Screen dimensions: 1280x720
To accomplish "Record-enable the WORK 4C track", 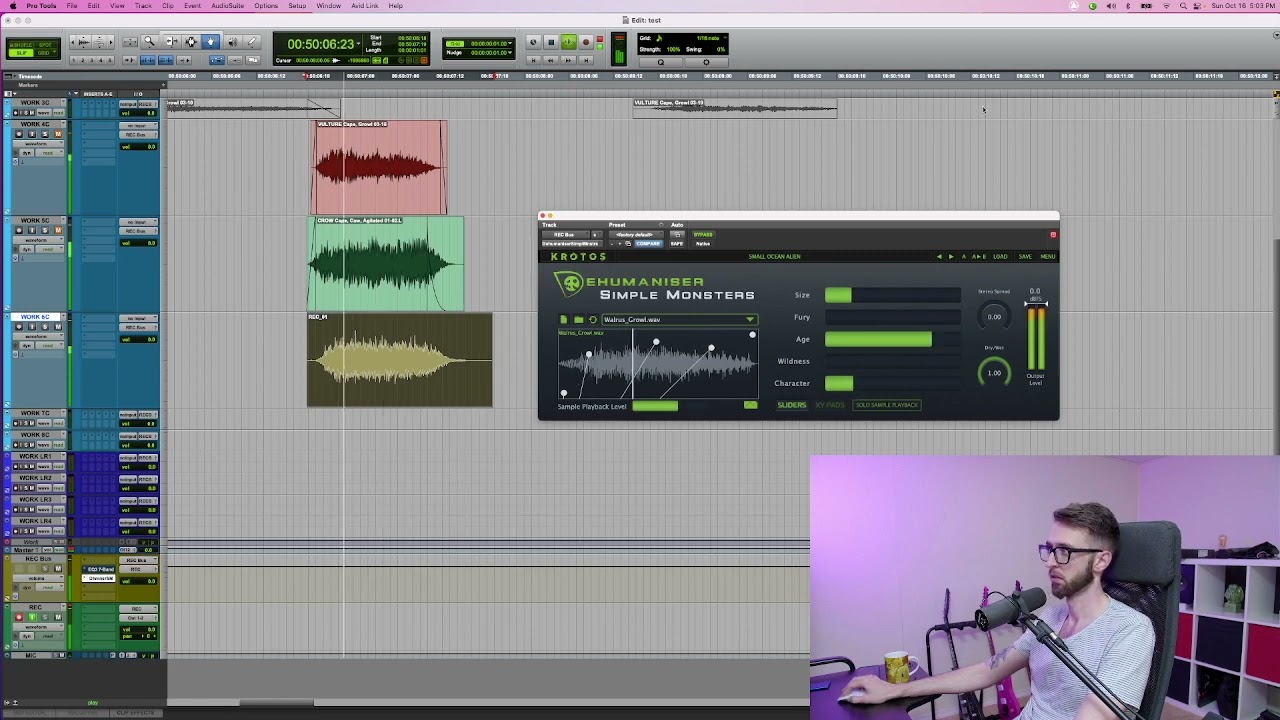I will click(x=19, y=134).
